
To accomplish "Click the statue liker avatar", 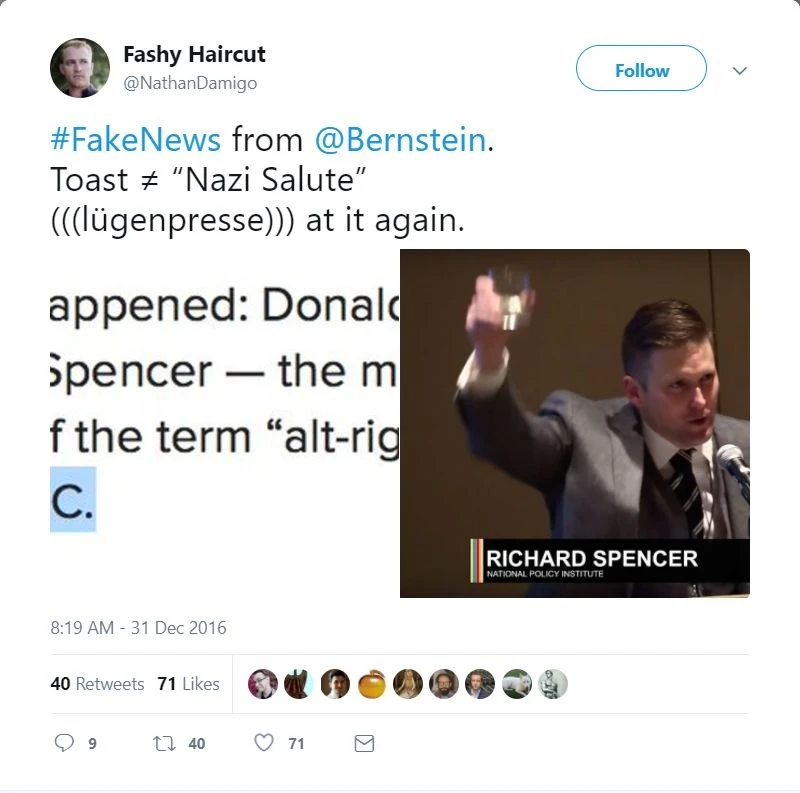I will [553, 684].
